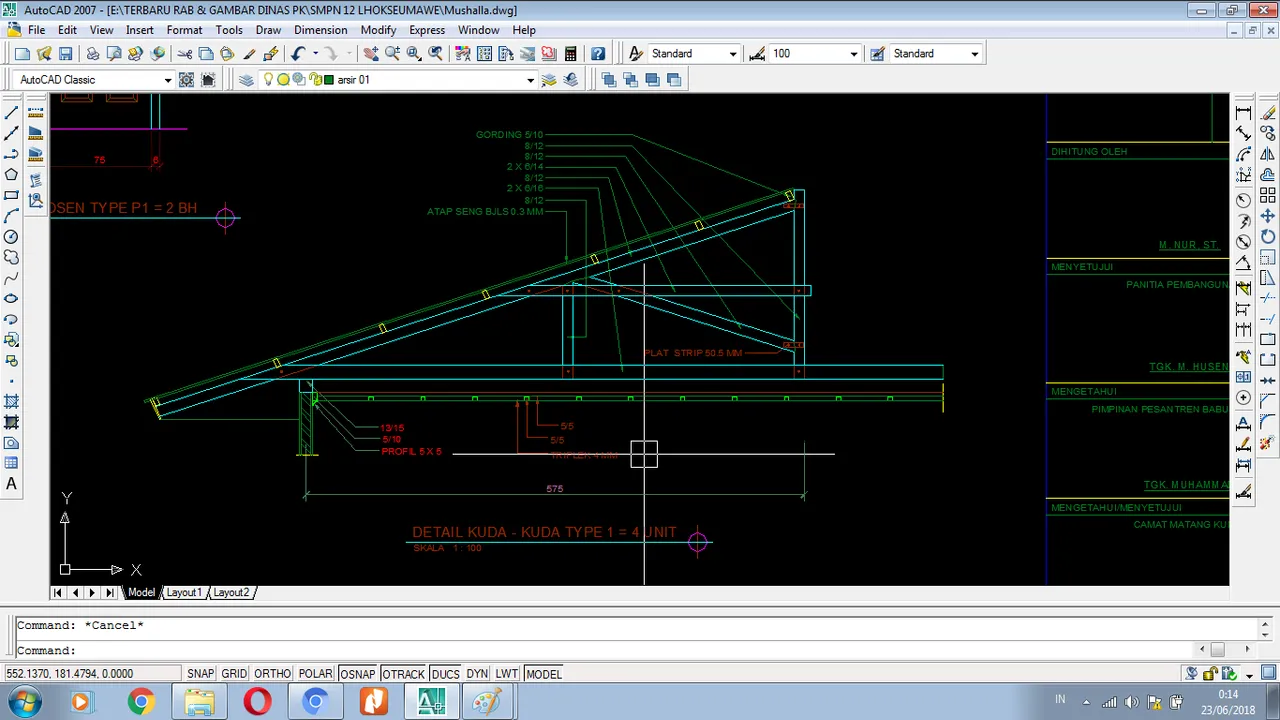Click the Pan realtime hand icon
Screen dimensions: 1280x720
tap(371, 54)
